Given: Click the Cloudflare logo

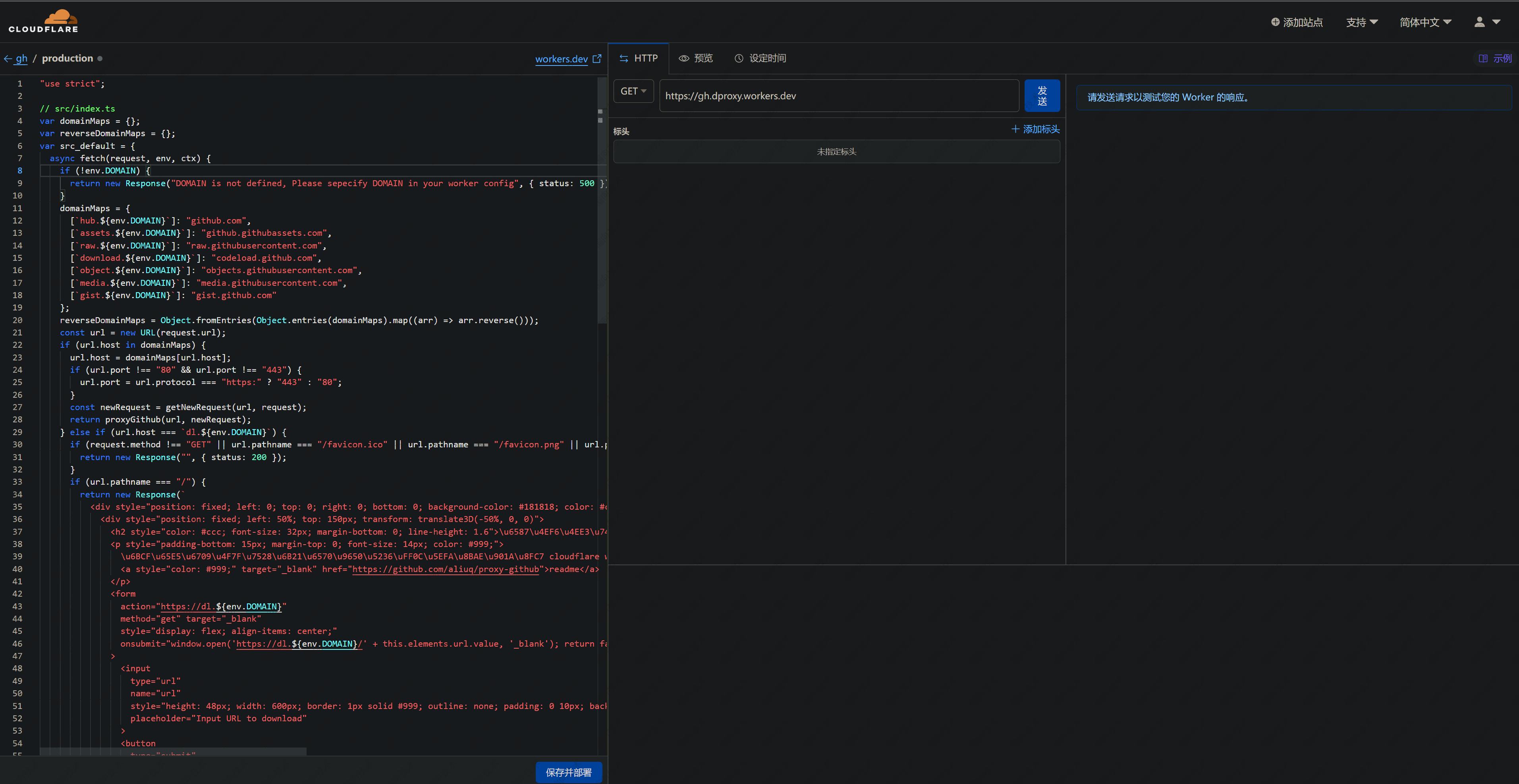Looking at the screenshot, I should tap(43, 21).
